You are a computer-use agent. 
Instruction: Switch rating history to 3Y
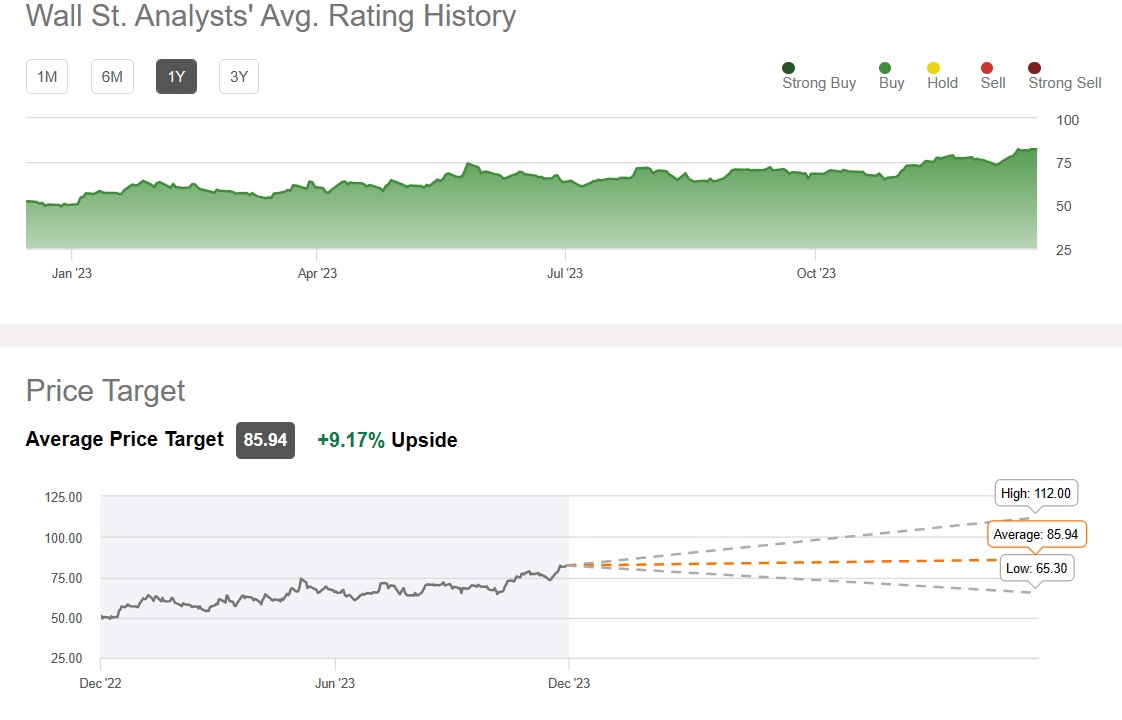click(239, 77)
